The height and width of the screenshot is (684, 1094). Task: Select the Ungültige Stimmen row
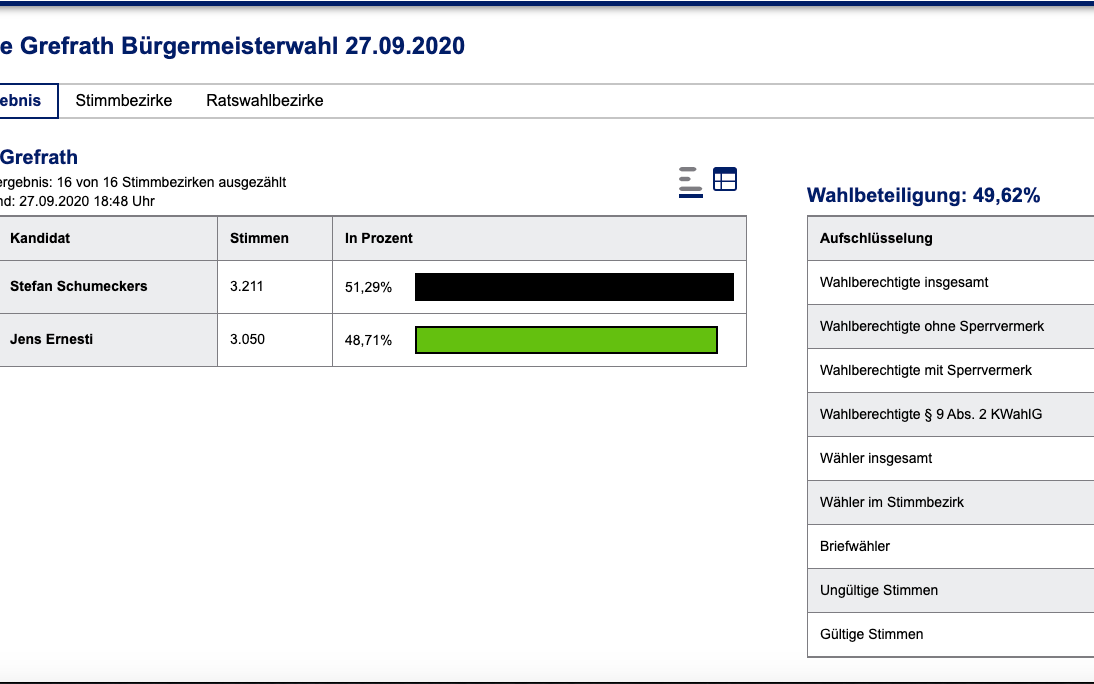click(879, 591)
